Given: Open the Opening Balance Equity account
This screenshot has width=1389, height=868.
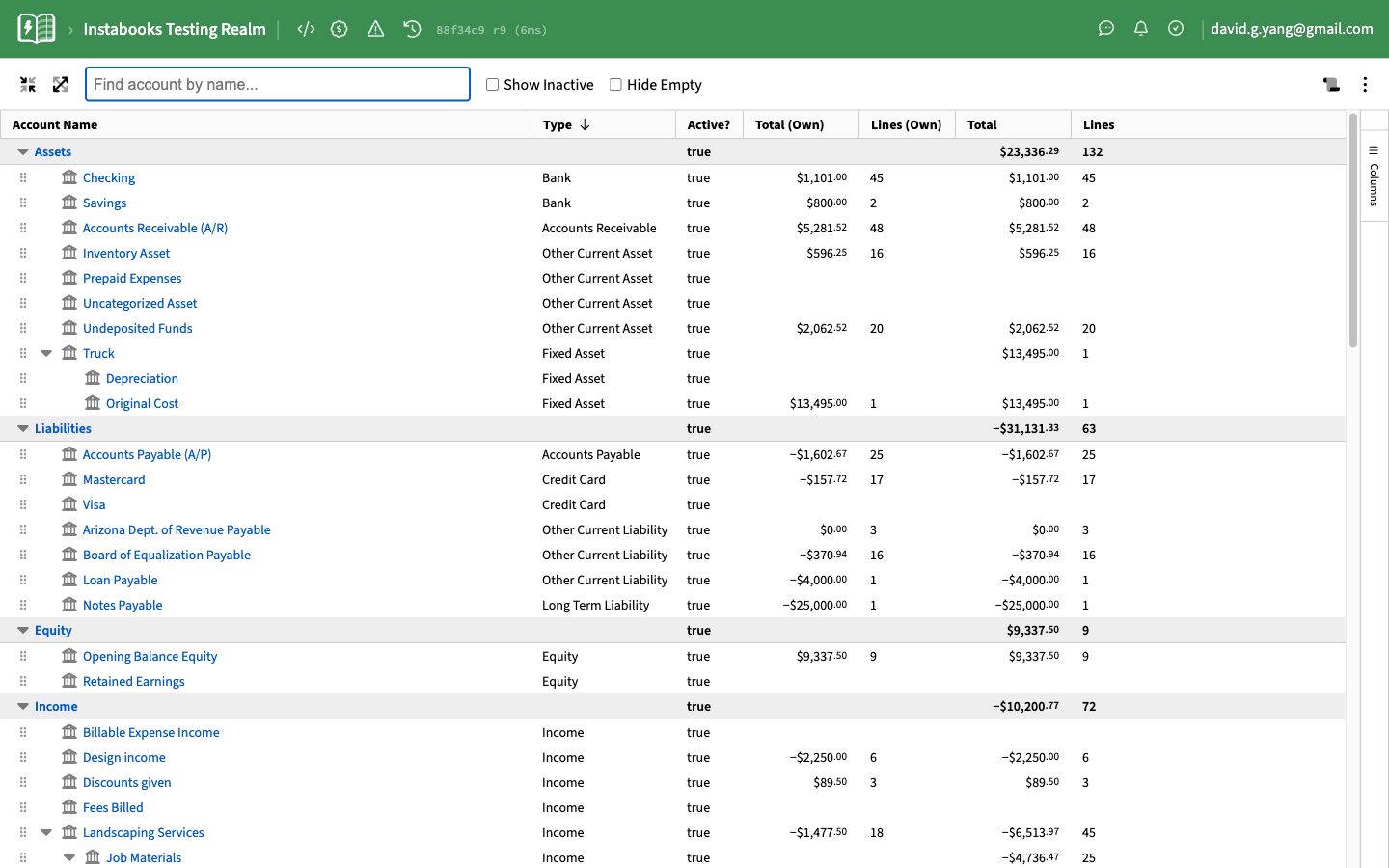Looking at the screenshot, I should (150, 656).
